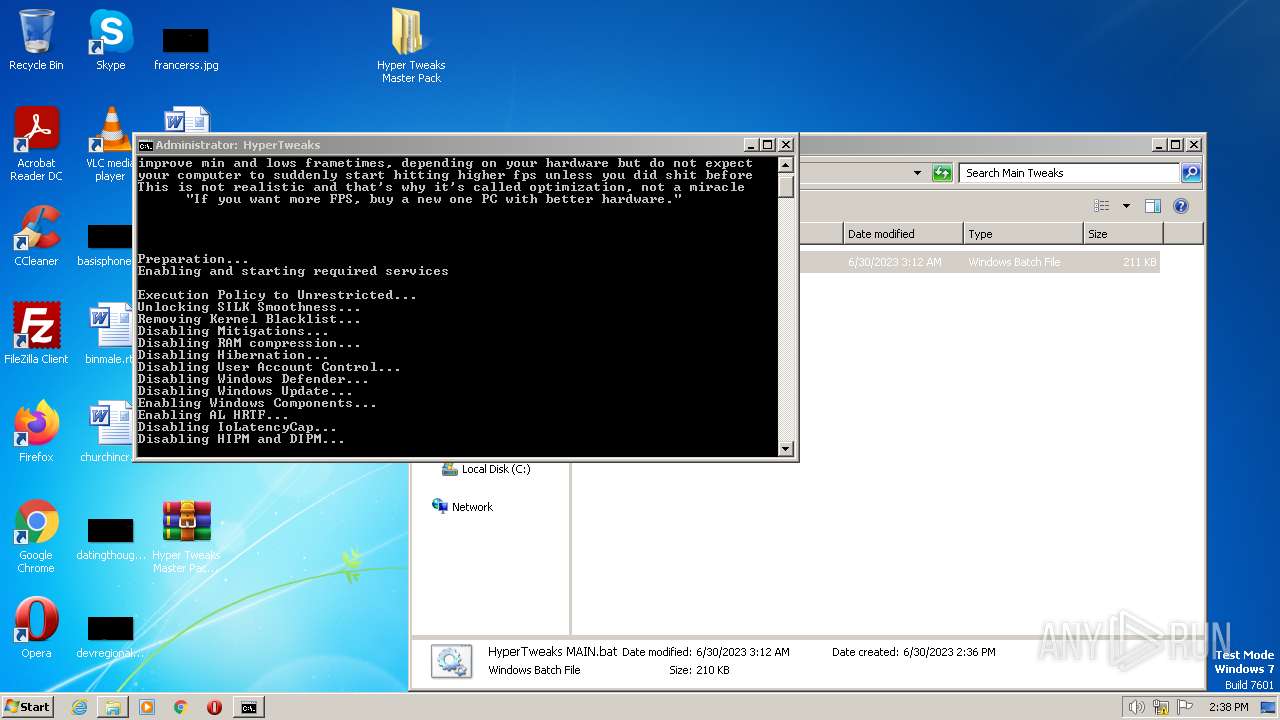The height and width of the screenshot is (720, 1280).
Task: Open the devregional... desktop file
Action: tap(111, 636)
